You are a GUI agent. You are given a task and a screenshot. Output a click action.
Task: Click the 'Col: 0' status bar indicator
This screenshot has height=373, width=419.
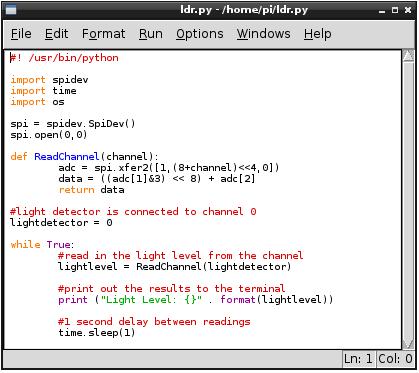tap(395, 359)
